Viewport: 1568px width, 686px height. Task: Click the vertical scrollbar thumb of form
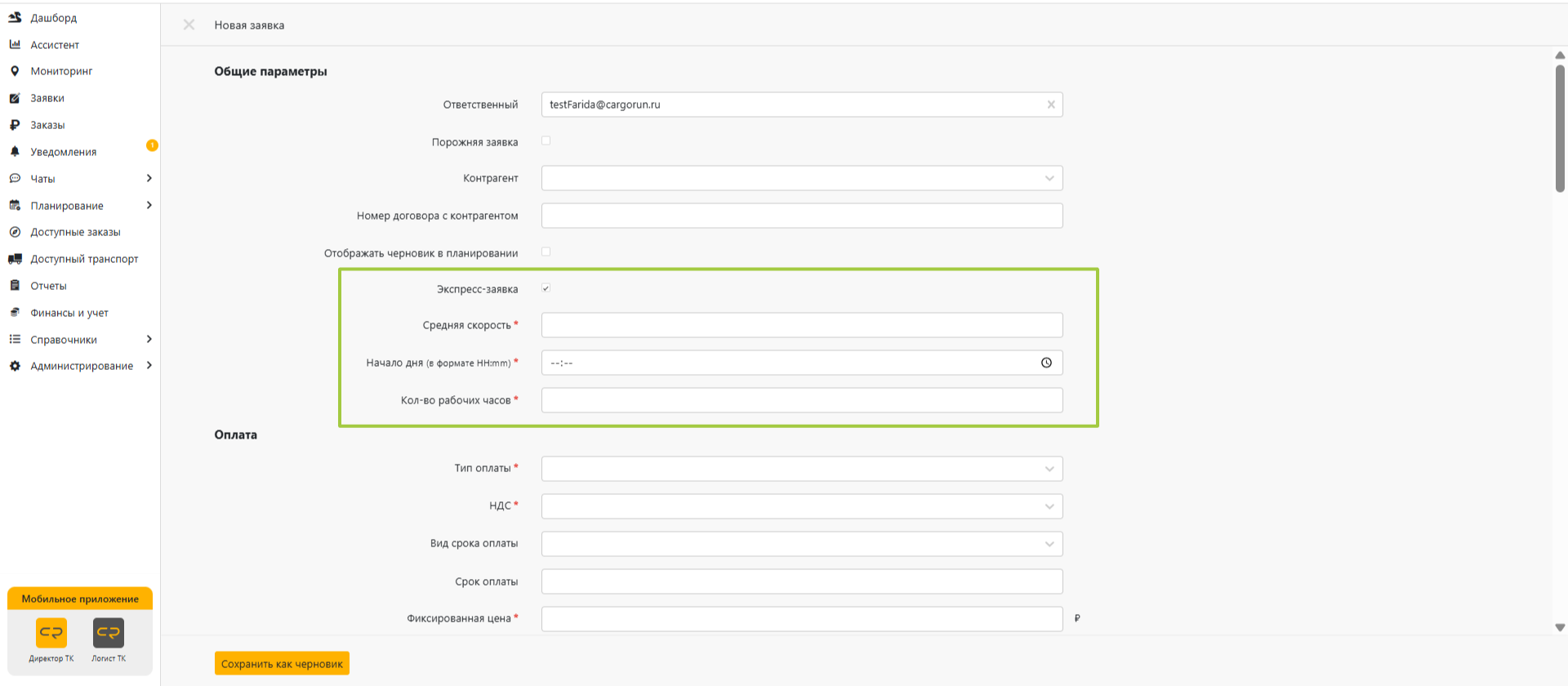[1560, 128]
